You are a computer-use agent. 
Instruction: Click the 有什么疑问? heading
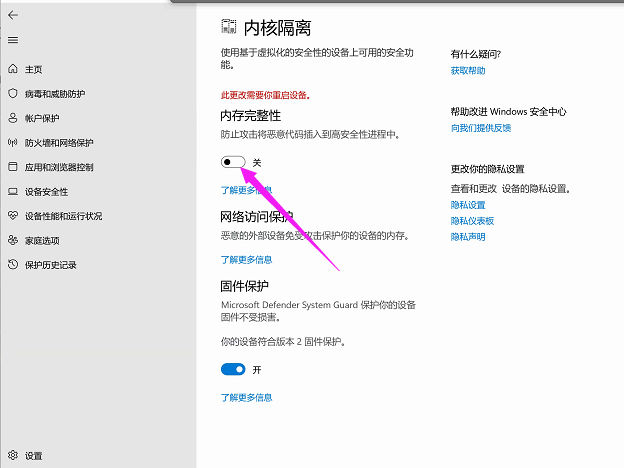click(x=476, y=54)
